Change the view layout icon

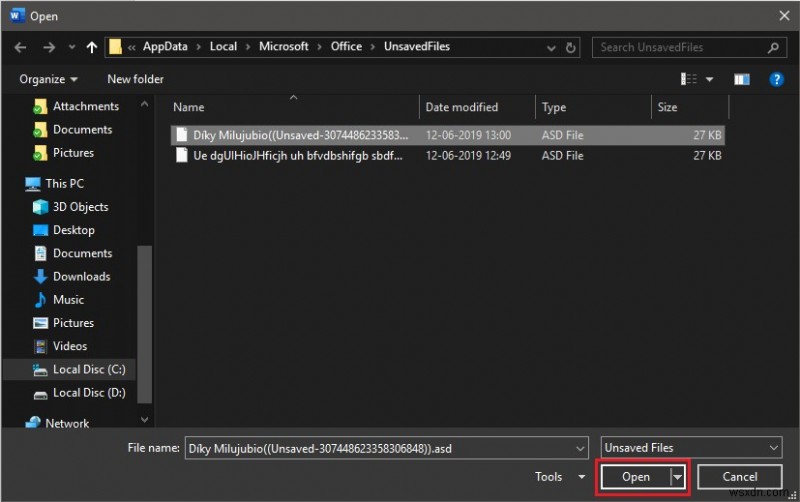tap(689, 79)
